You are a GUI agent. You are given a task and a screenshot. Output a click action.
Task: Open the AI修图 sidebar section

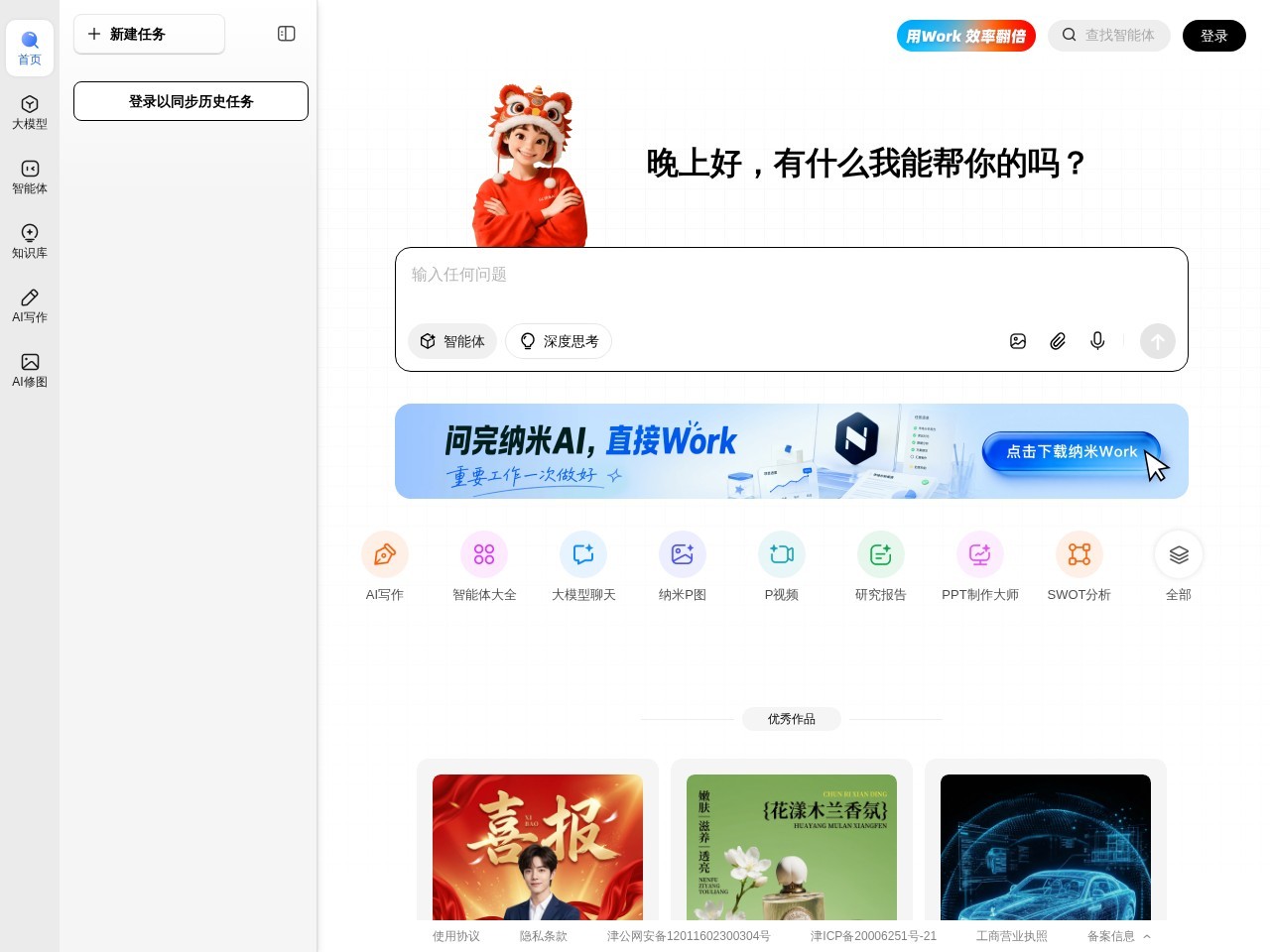[x=30, y=370]
